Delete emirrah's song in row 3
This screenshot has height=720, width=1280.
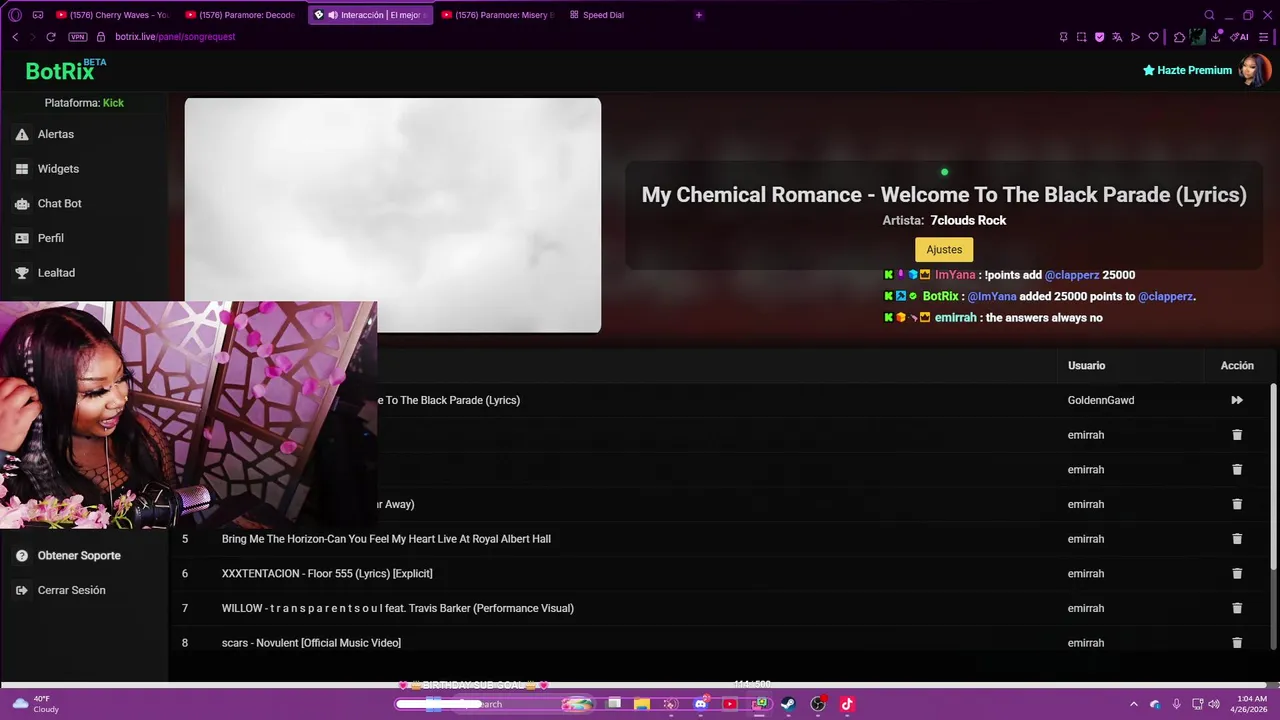point(1237,469)
